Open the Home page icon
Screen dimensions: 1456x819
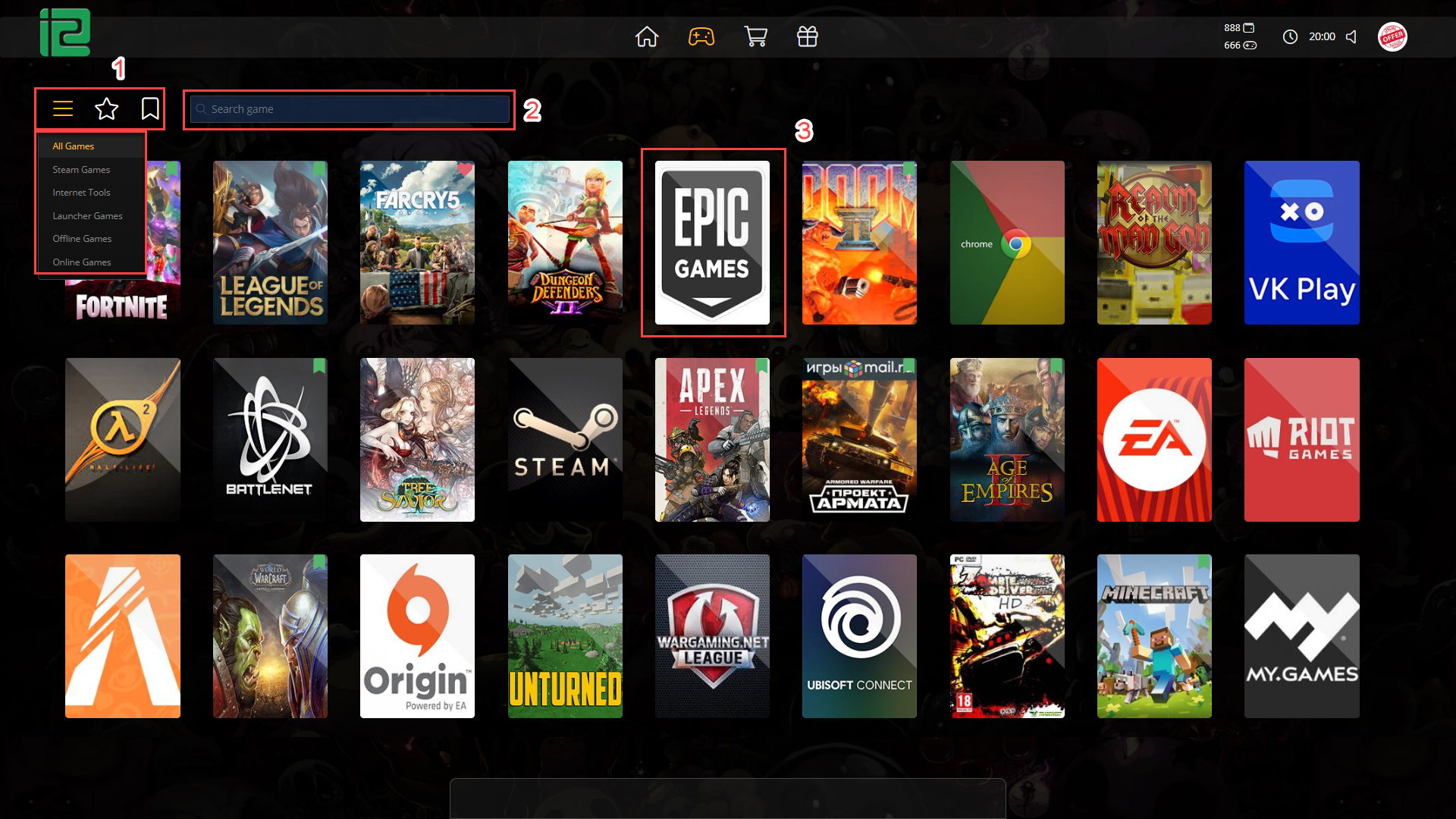coord(647,36)
